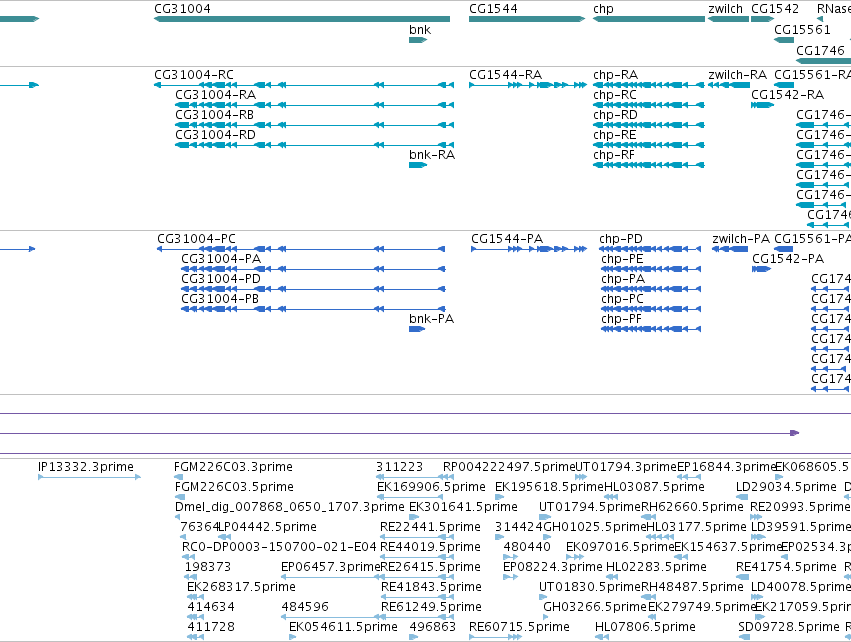851x642 pixels.
Task: Click the CG31004-PB protein label
Action: pyautogui.click(x=220, y=299)
